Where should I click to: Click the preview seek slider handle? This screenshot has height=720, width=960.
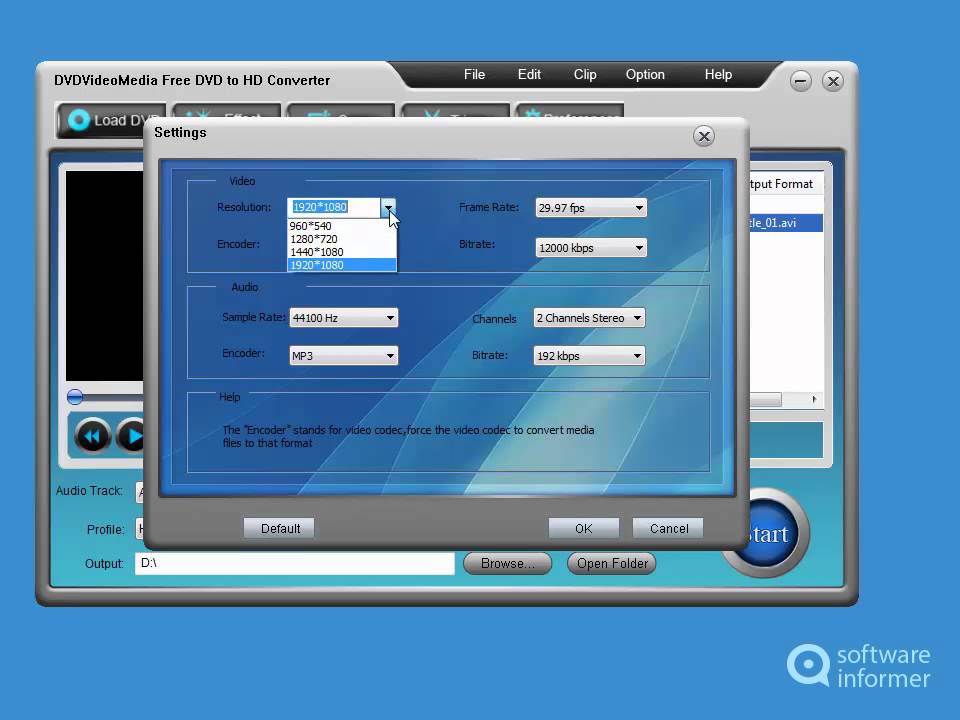pyautogui.click(x=75, y=397)
